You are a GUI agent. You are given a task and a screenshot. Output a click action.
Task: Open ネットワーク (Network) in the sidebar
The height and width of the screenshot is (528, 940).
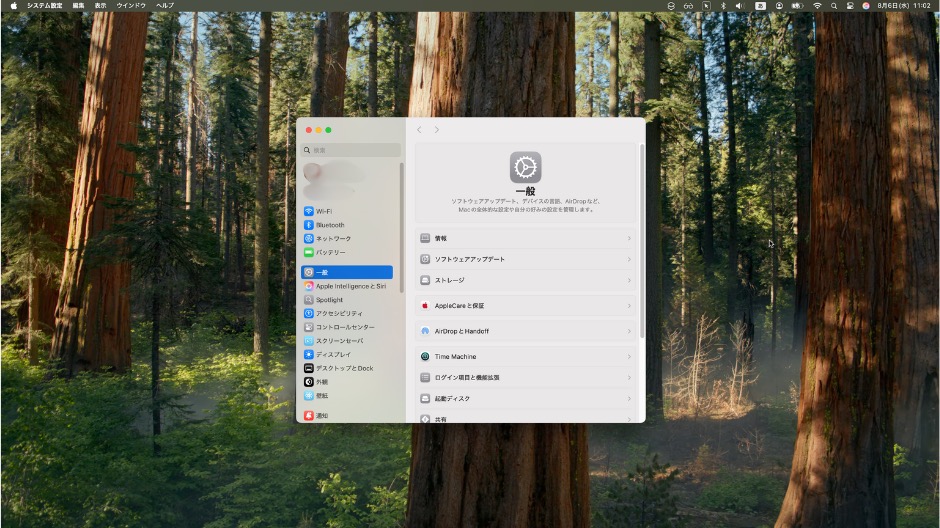point(347,239)
